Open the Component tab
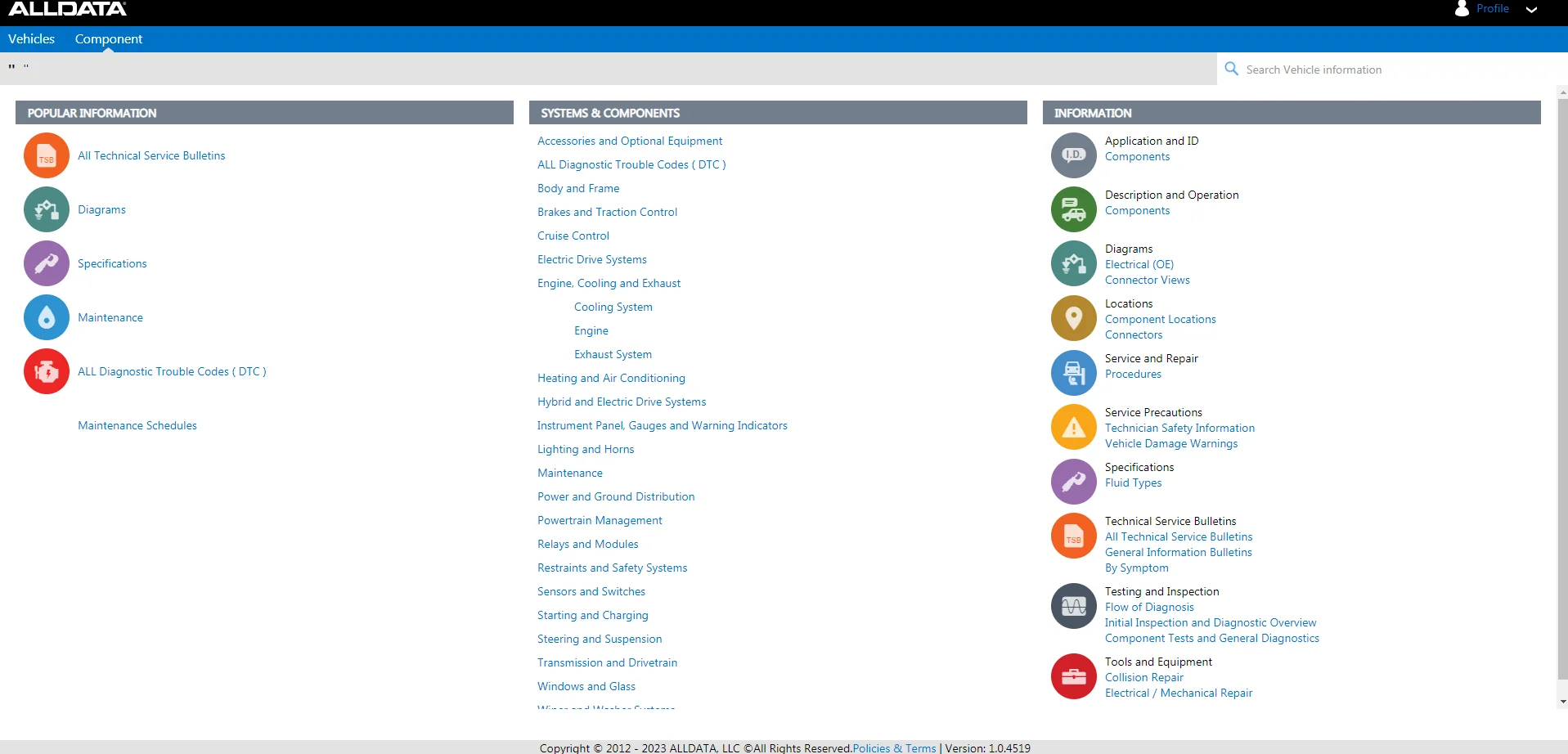 pos(108,38)
